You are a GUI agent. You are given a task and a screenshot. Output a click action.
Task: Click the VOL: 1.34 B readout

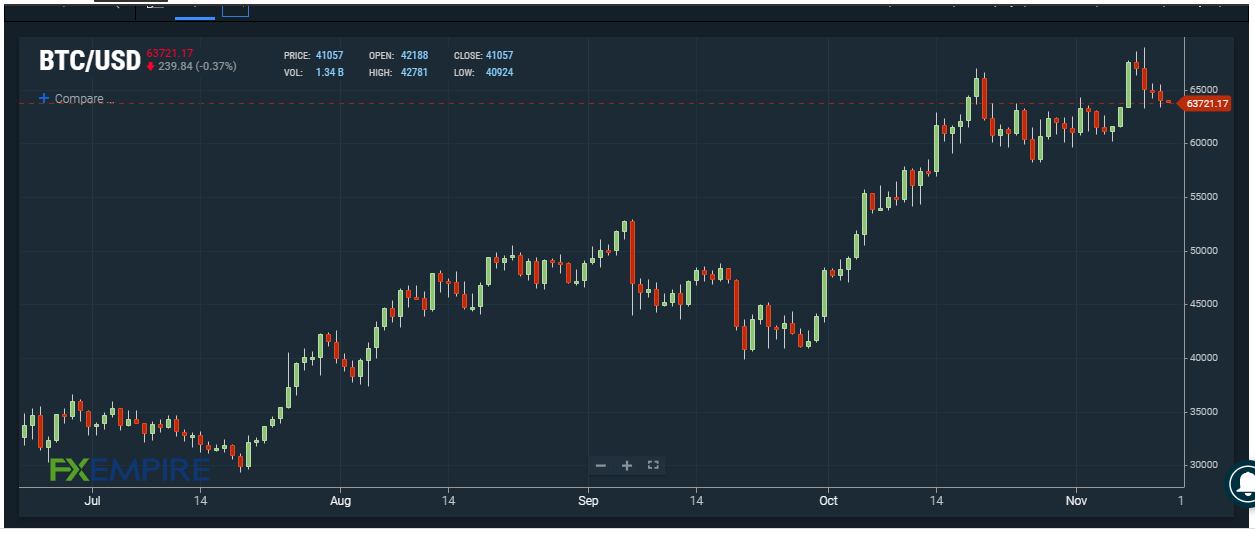[x=313, y=72]
